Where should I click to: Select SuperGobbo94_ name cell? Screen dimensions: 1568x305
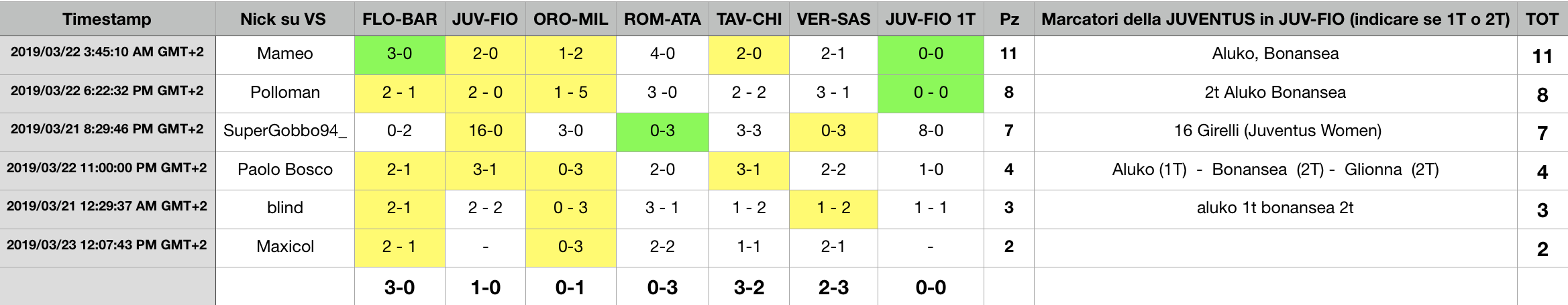coord(285,131)
